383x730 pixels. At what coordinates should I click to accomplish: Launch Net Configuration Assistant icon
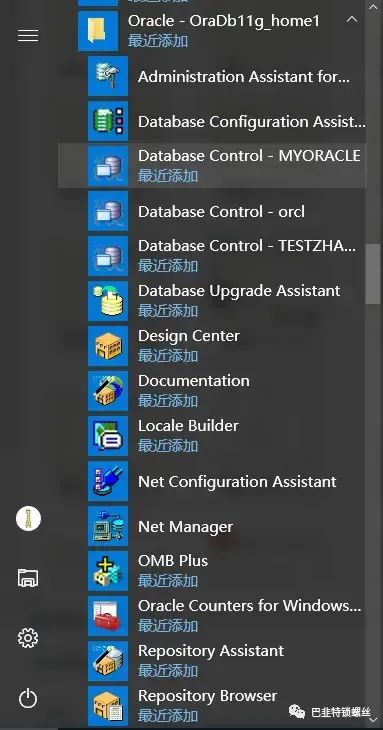tap(108, 480)
